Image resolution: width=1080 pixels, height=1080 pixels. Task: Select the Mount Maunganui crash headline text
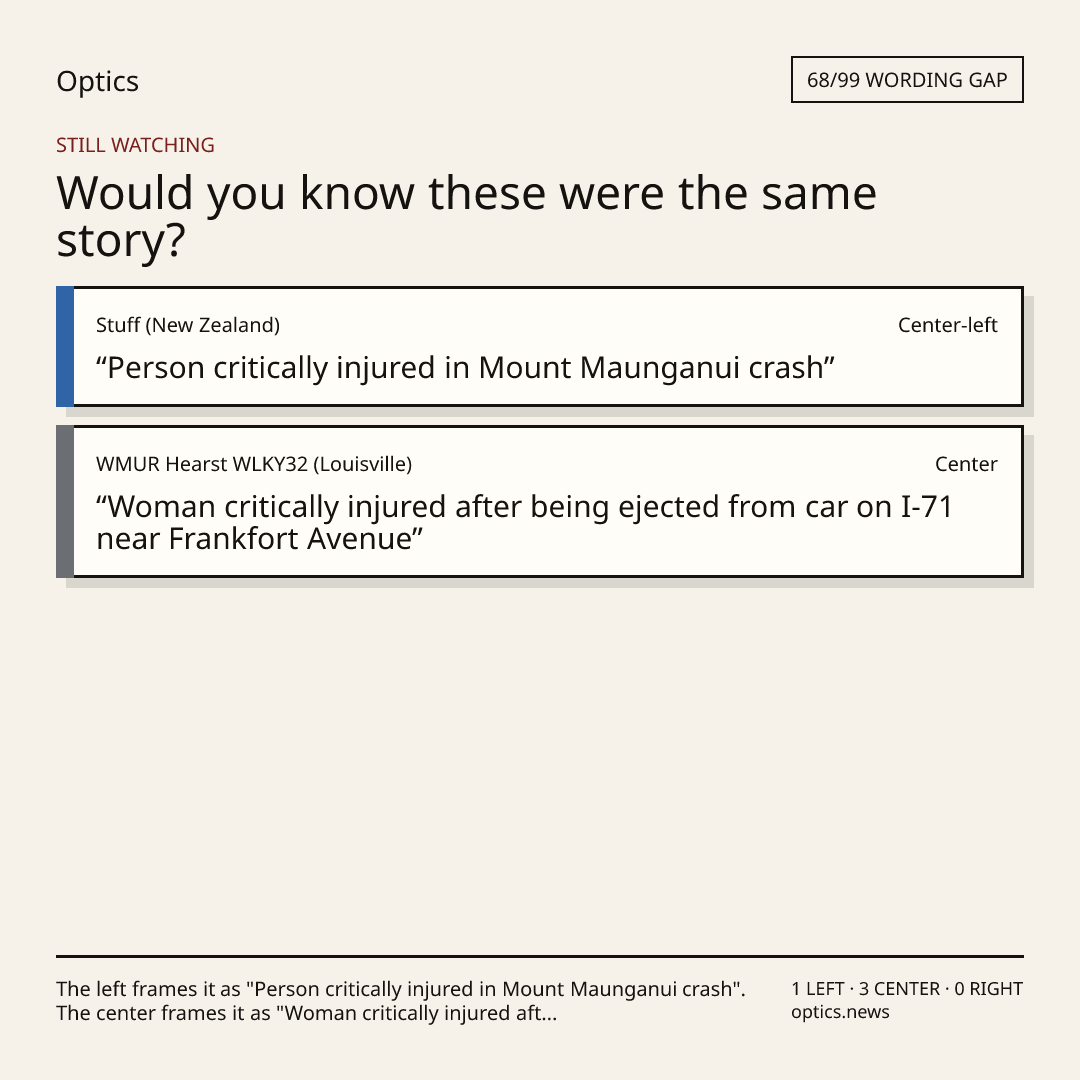tap(465, 368)
